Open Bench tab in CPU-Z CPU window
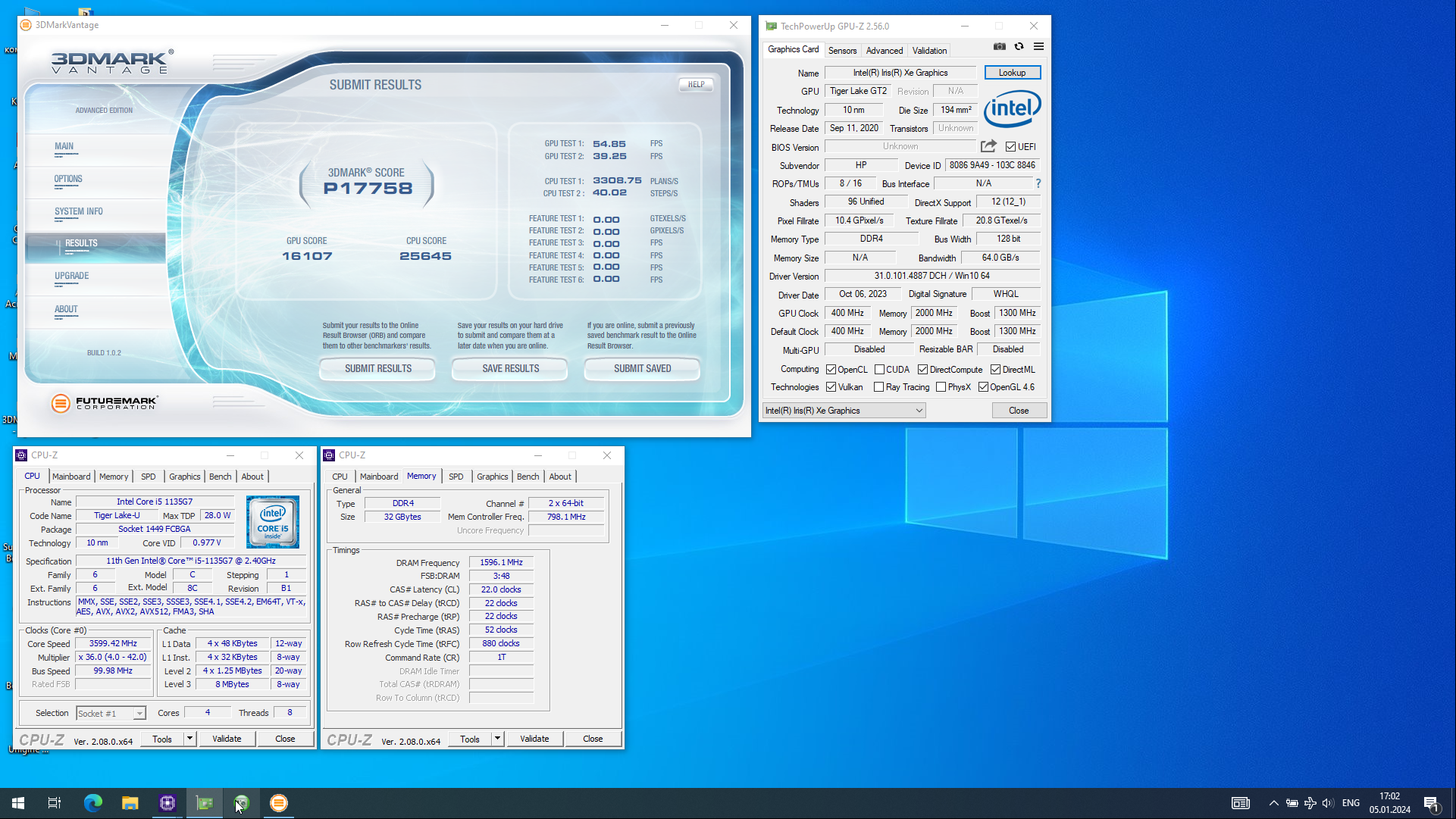The height and width of the screenshot is (819, 1456). pyautogui.click(x=220, y=477)
